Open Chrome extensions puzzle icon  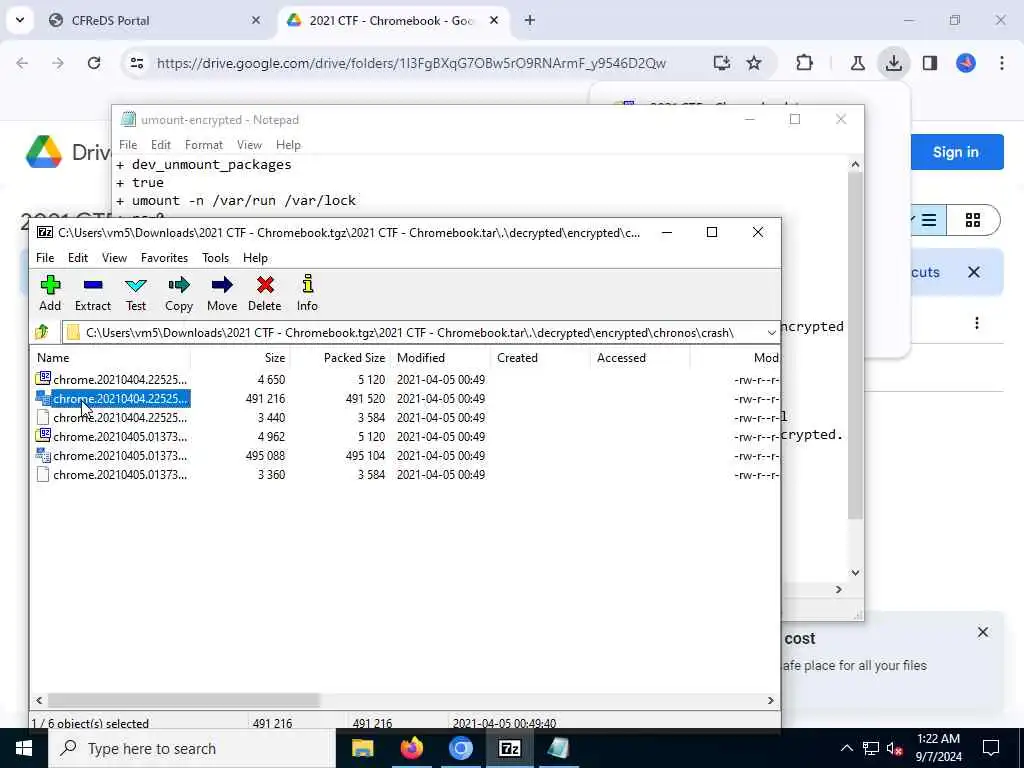point(805,63)
